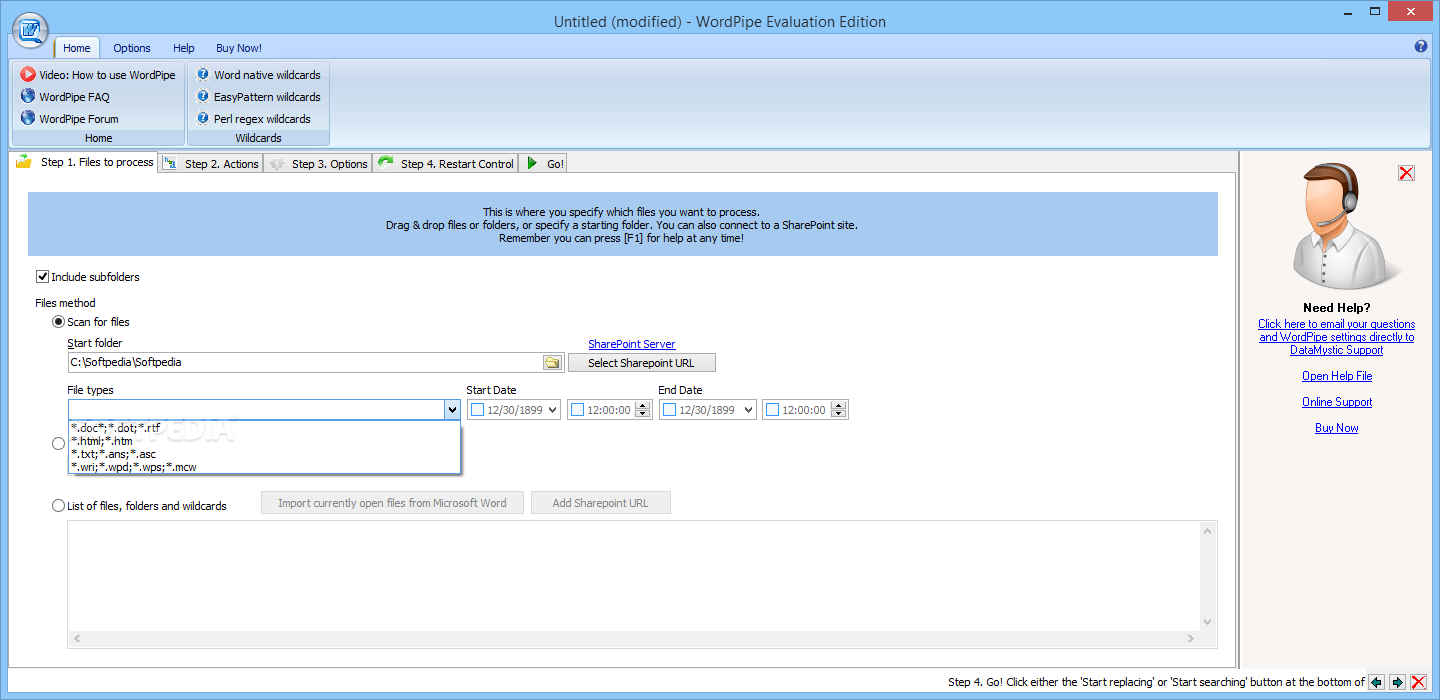Click Start Date time spinner arrows
Screen dimensions: 1440x700
coord(642,410)
